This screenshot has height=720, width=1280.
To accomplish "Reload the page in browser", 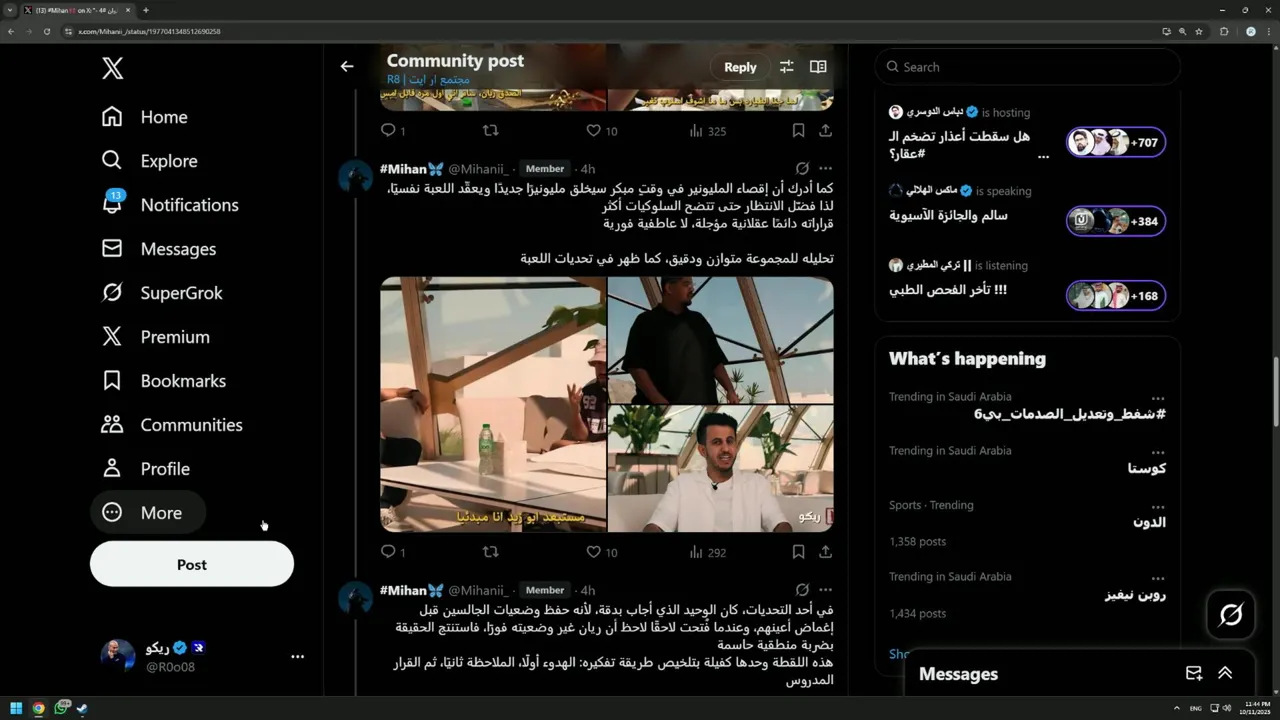I will click(46, 31).
